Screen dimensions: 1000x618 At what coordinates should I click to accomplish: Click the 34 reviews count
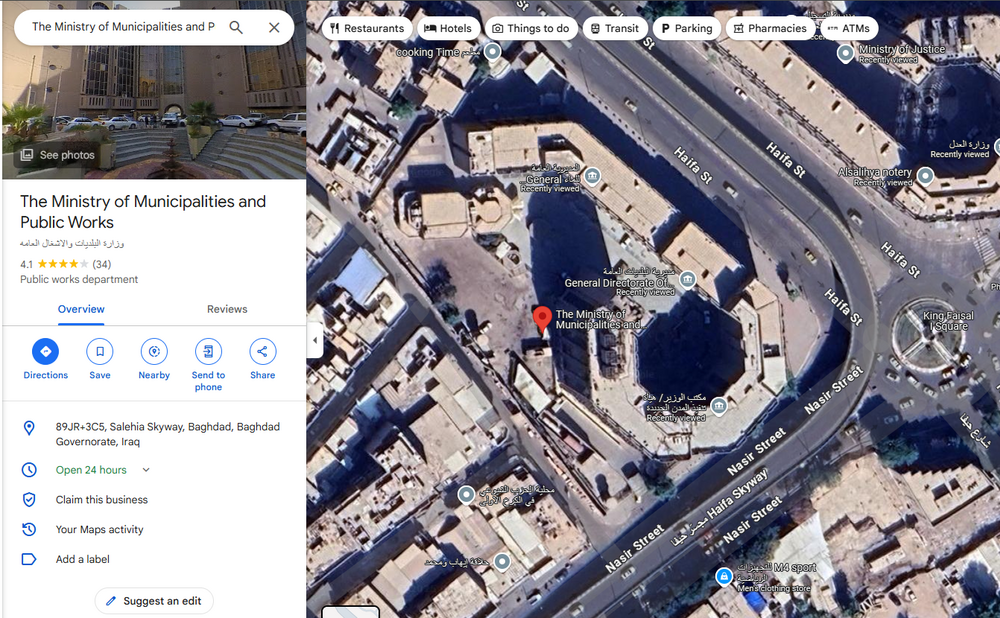click(101, 264)
